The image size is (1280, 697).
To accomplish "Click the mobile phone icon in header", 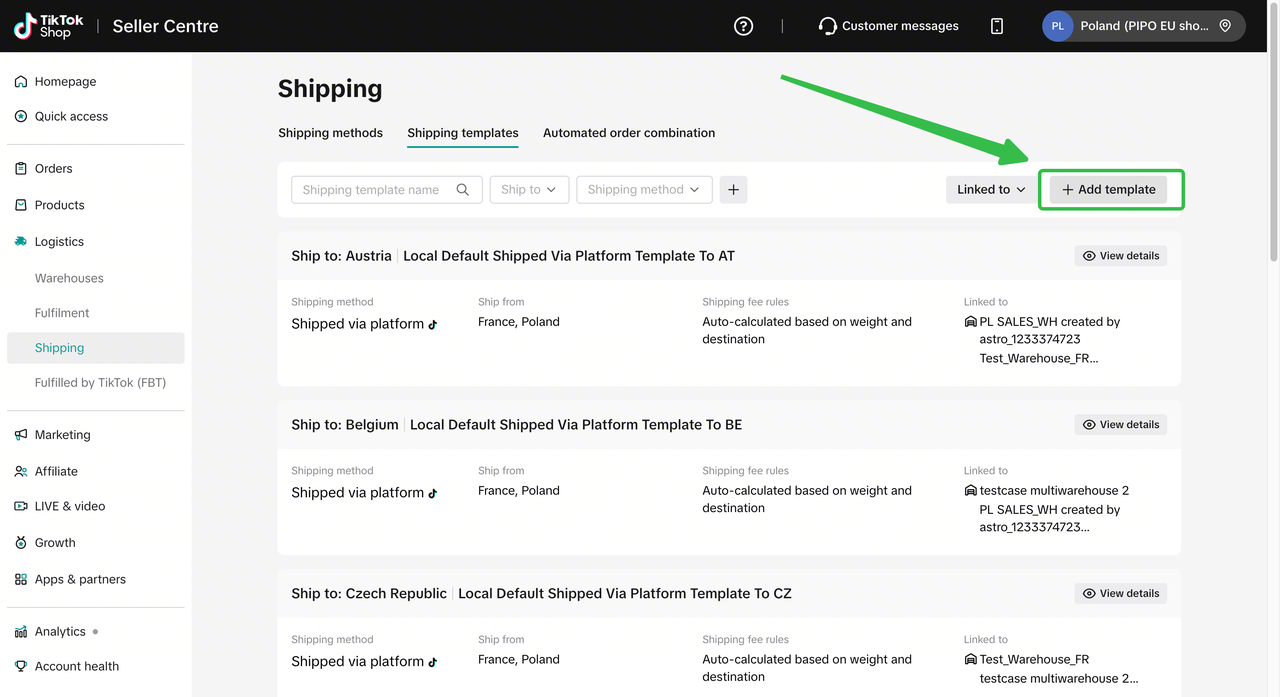I will coord(997,26).
